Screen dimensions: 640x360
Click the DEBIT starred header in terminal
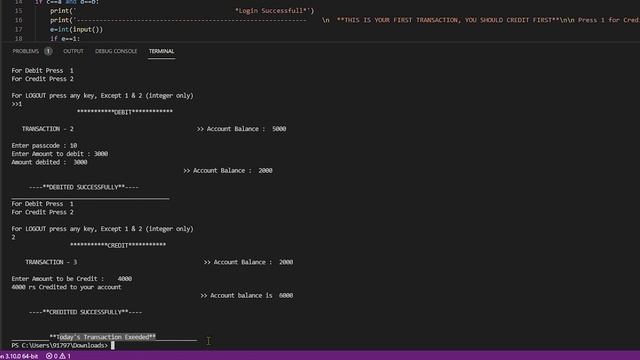point(124,112)
